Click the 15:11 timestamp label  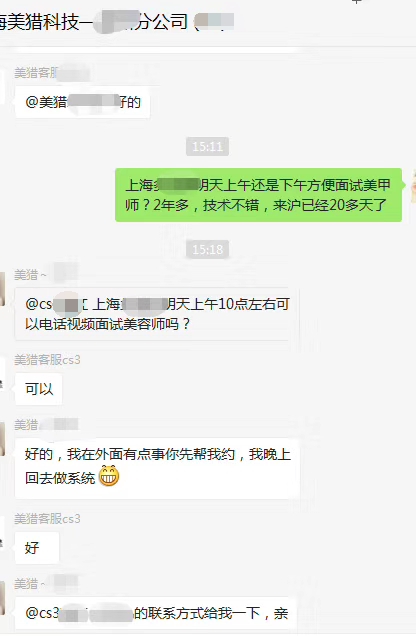[208, 146]
